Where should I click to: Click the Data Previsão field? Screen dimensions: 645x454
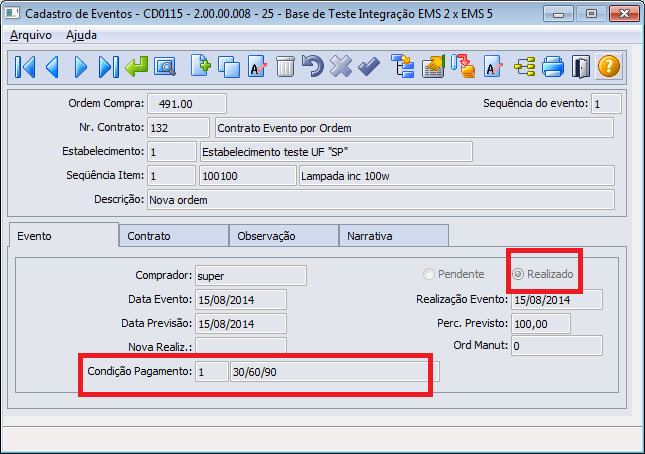tap(241, 324)
